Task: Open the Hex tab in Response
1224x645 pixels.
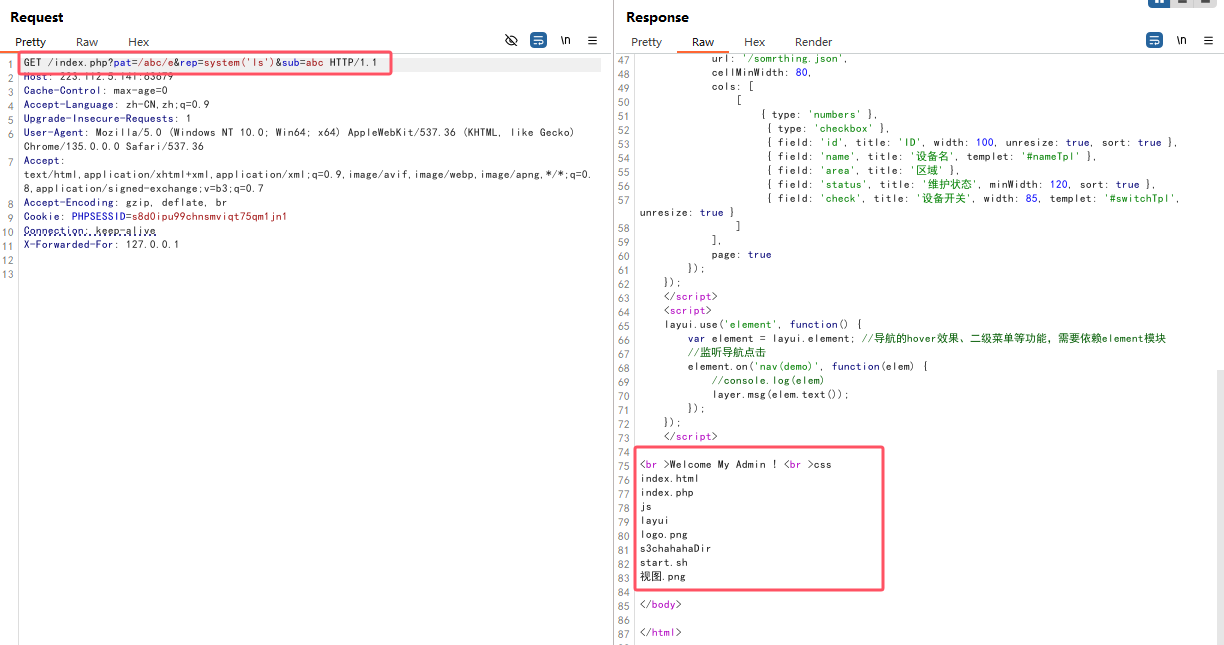Action: 755,42
